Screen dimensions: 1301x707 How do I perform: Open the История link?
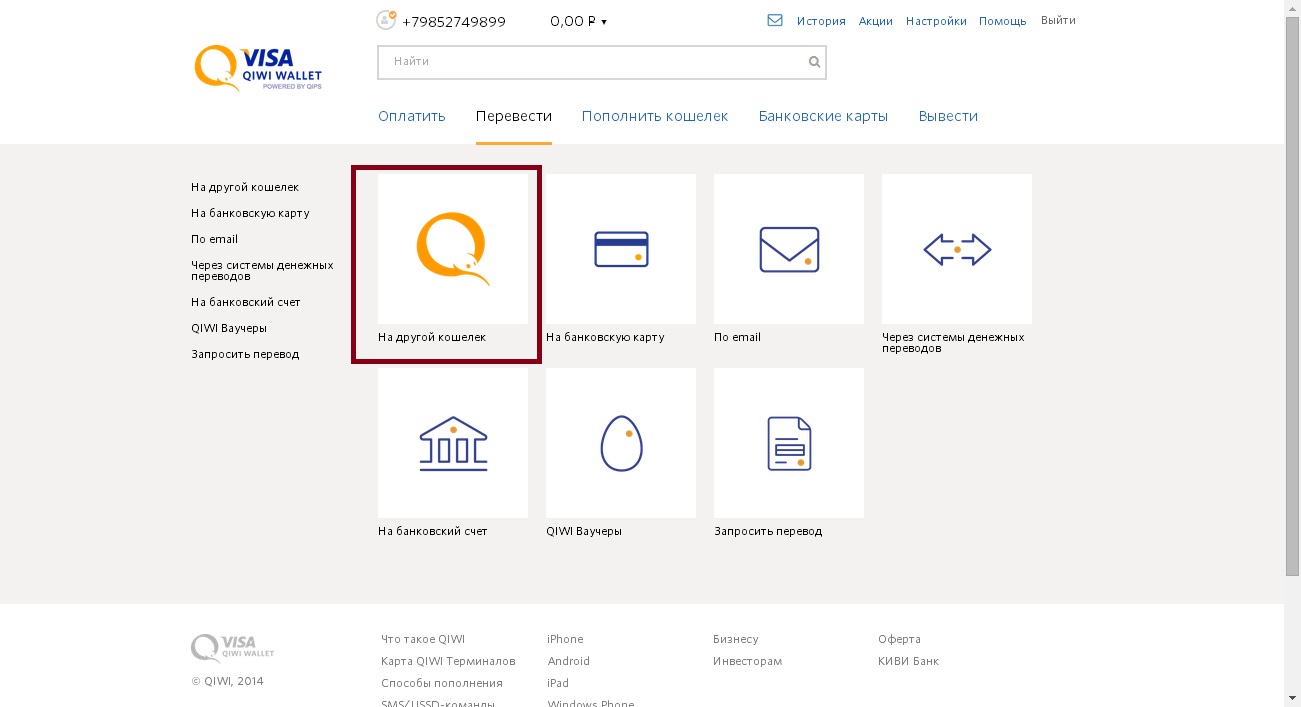(x=821, y=21)
